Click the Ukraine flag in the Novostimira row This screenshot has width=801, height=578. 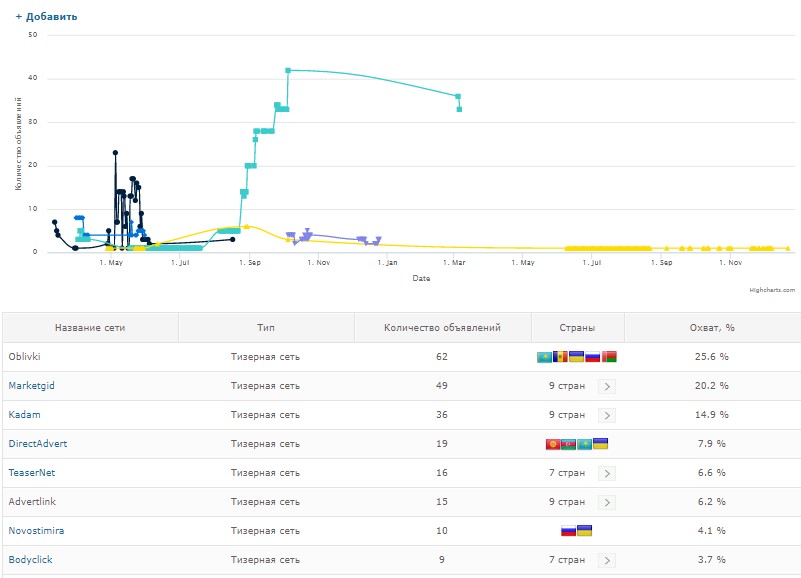[x=584, y=530]
